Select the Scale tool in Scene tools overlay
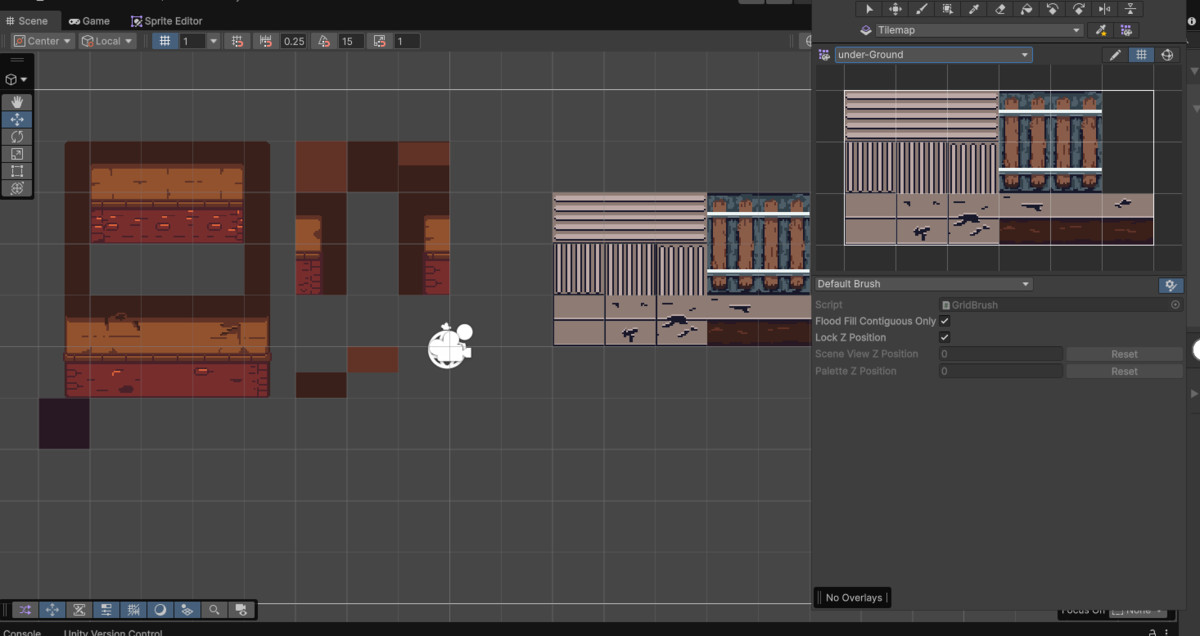The image size is (1200, 636). [17, 154]
